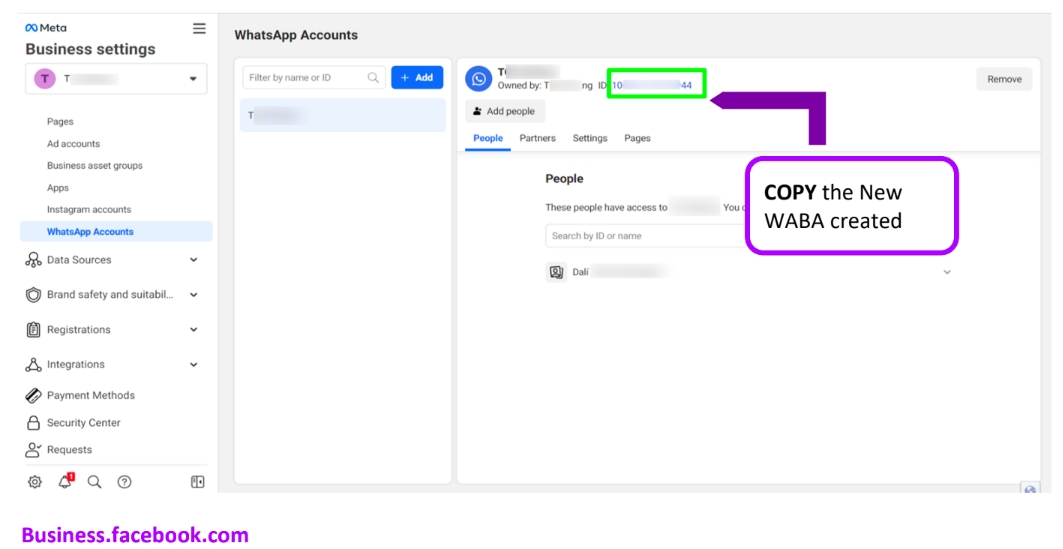Click the Meta logo
1063x549 pixels.
(x=45, y=28)
